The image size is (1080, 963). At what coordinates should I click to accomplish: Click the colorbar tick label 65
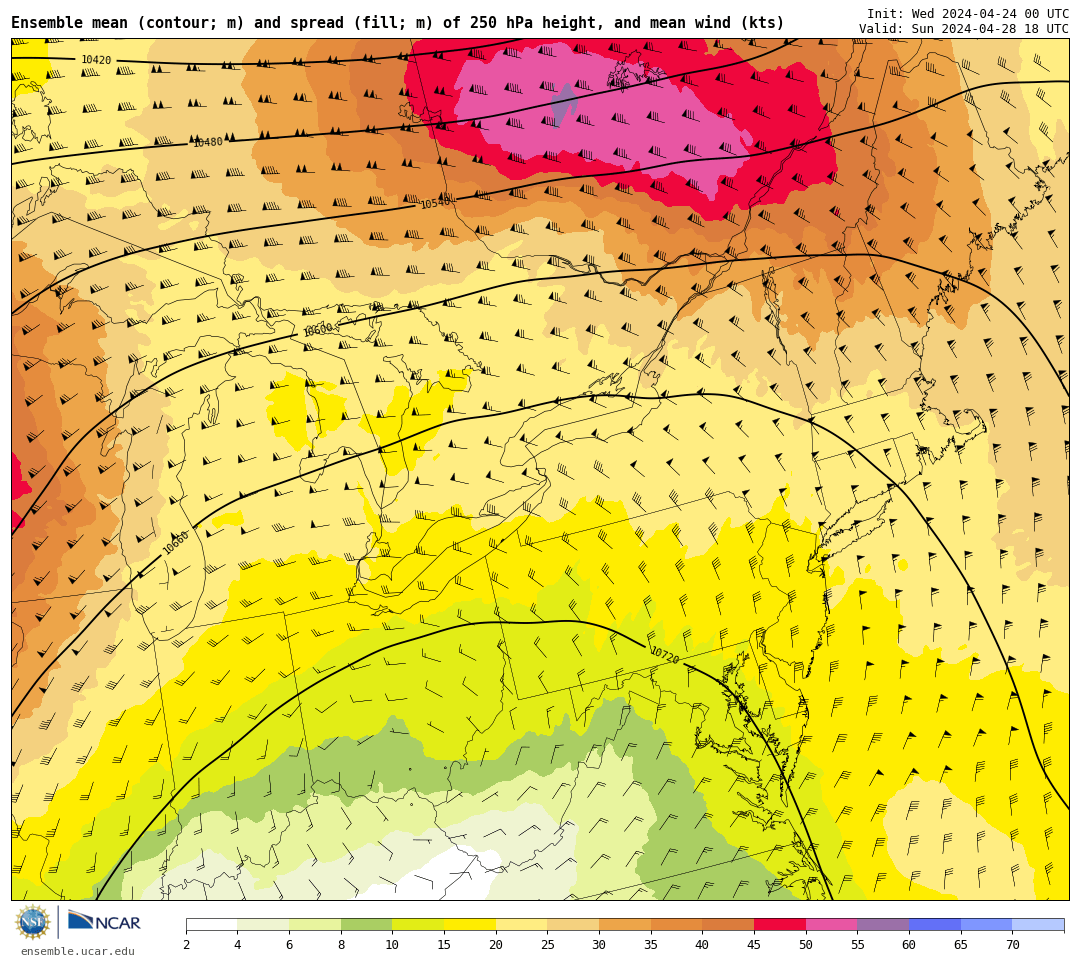click(961, 944)
